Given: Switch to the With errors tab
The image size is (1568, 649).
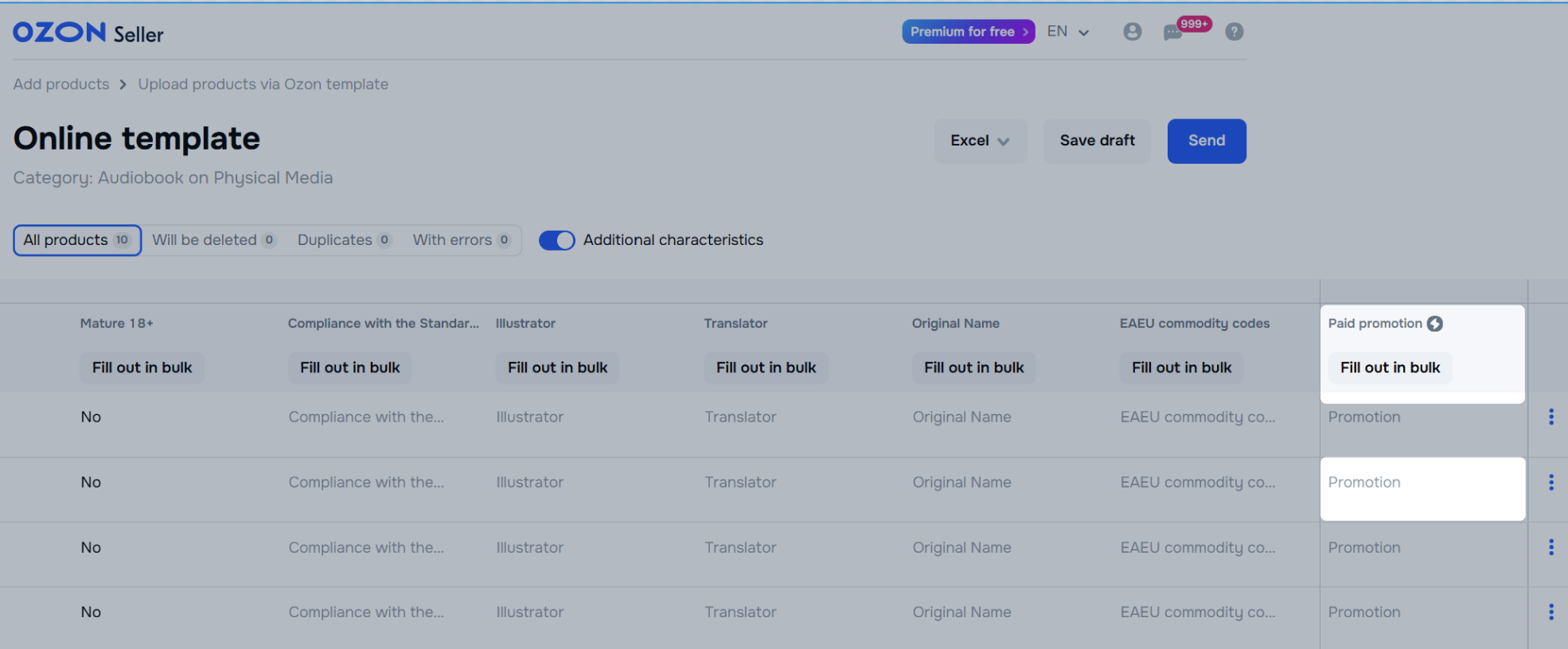Looking at the screenshot, I should click(x=462, y=240).
